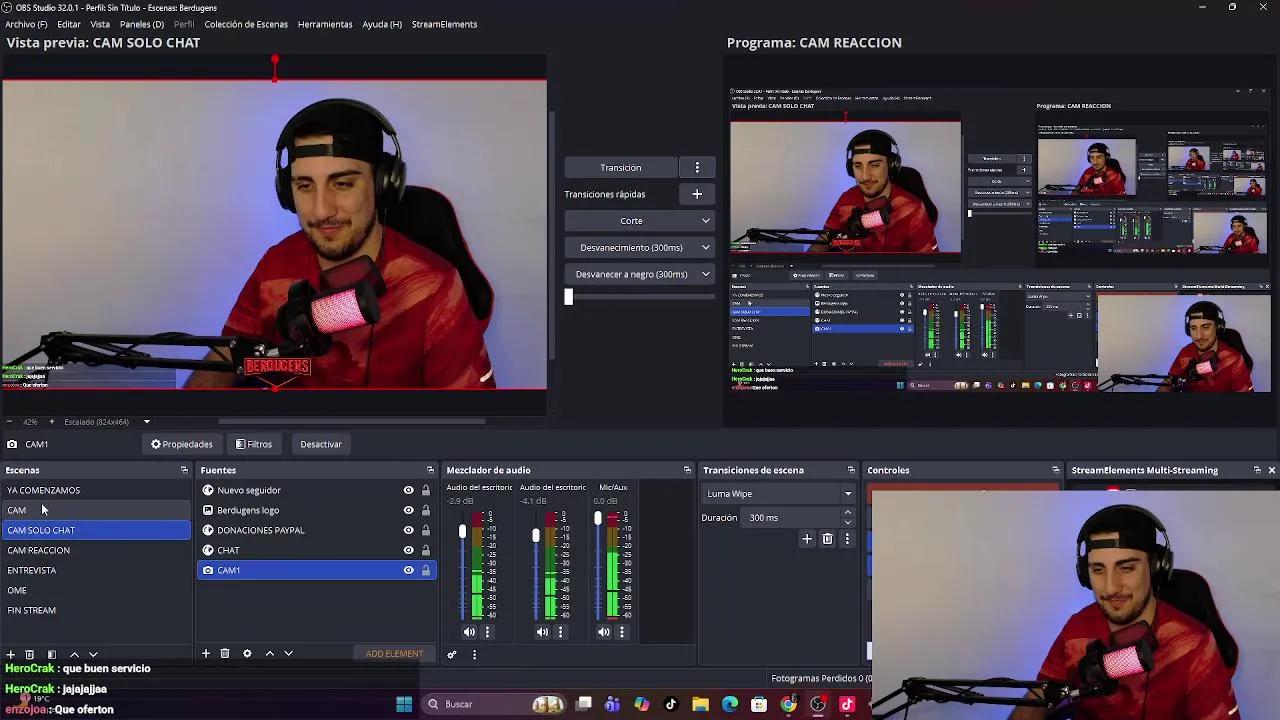Adjust the Mic/Aux volume fader

click(597, 519)
